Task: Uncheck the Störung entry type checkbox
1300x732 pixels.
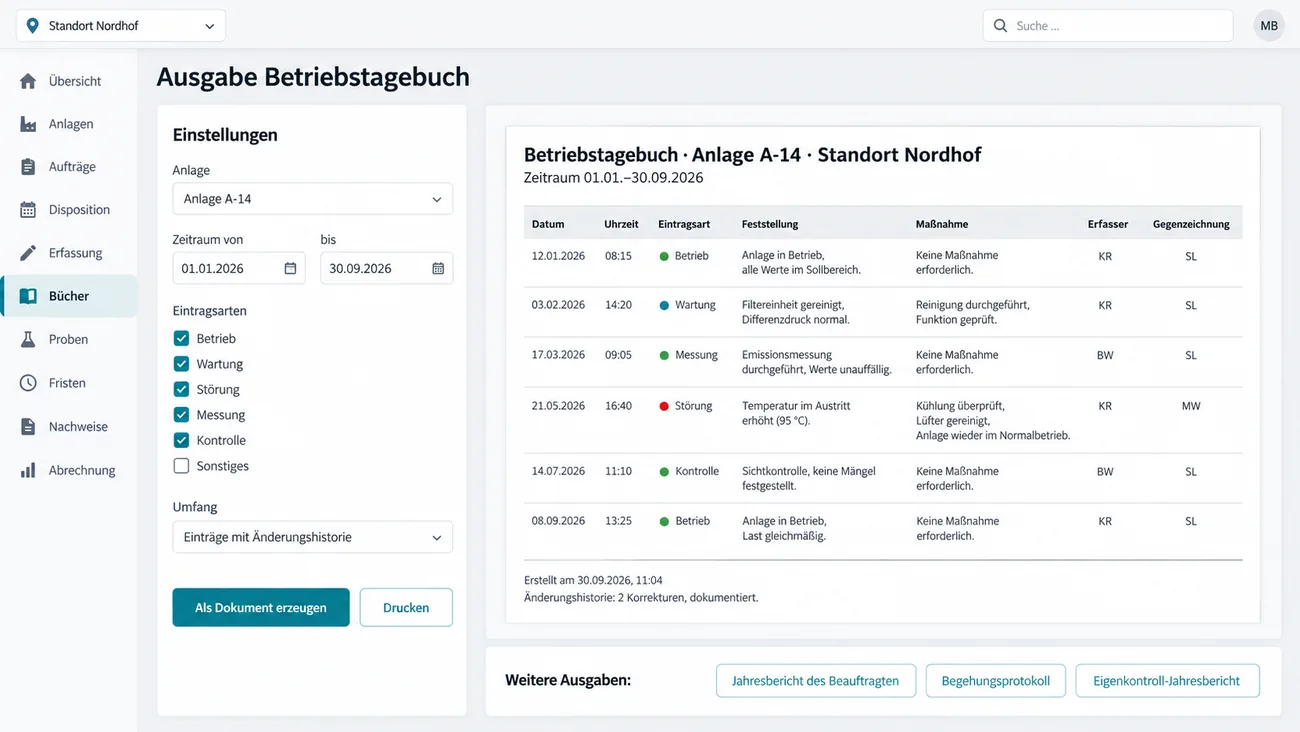Action: coord(181,389)
